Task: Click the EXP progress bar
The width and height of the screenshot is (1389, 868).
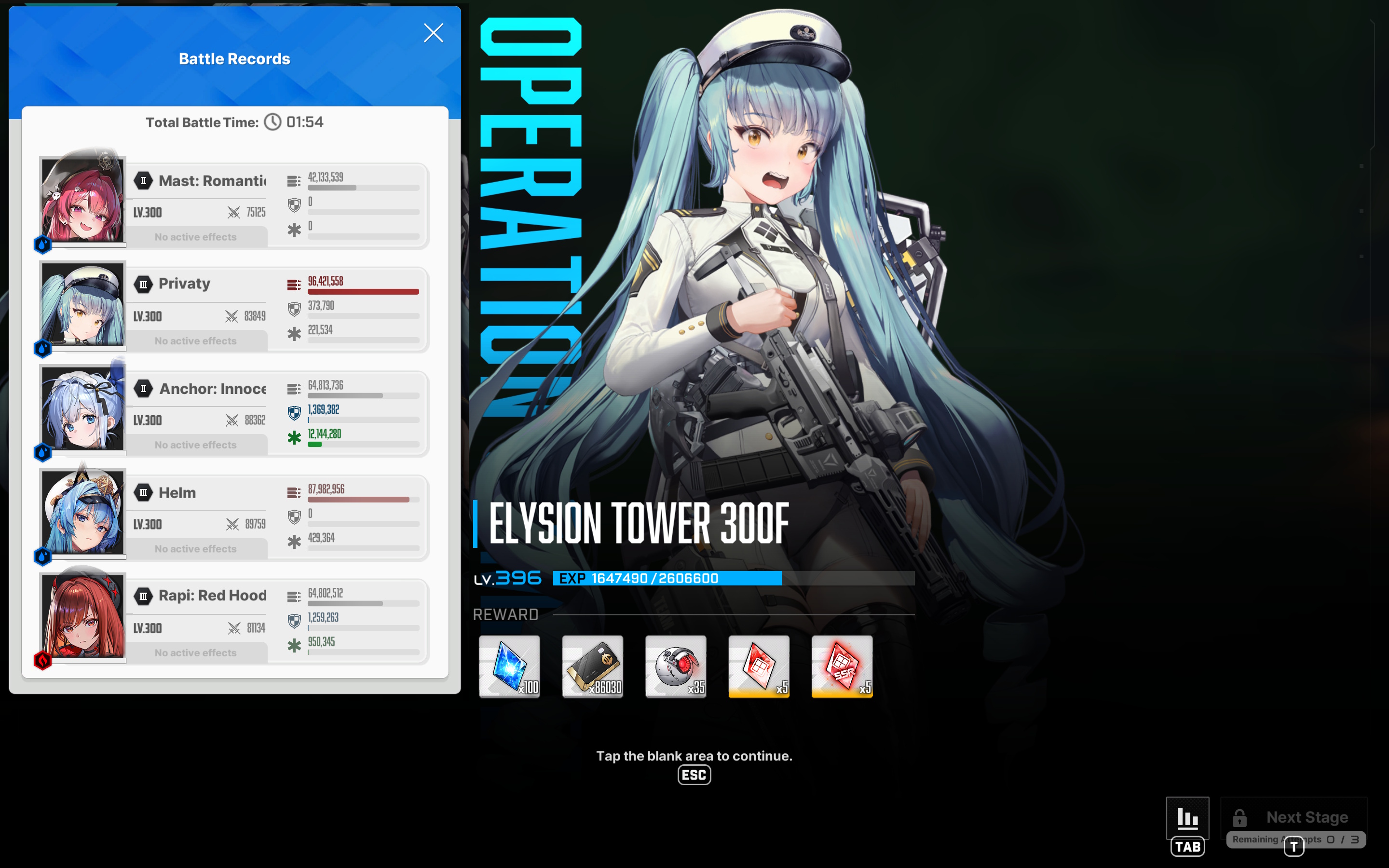Action: point(734,578)
